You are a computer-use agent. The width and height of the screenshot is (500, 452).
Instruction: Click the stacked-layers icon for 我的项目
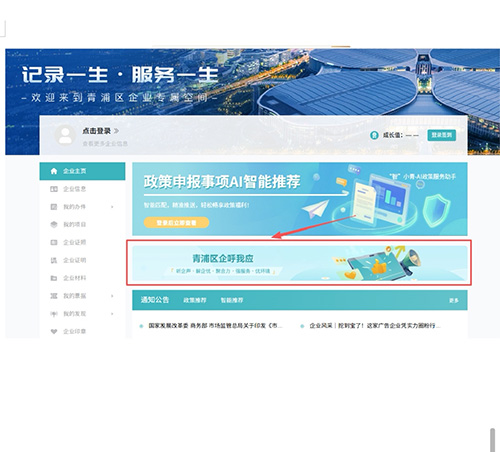pos(54,224)
